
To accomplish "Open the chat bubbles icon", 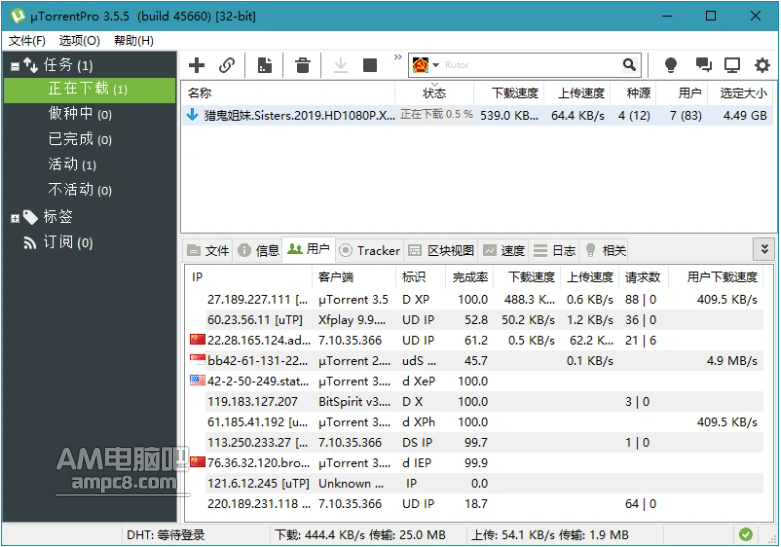I will [703, 64].
